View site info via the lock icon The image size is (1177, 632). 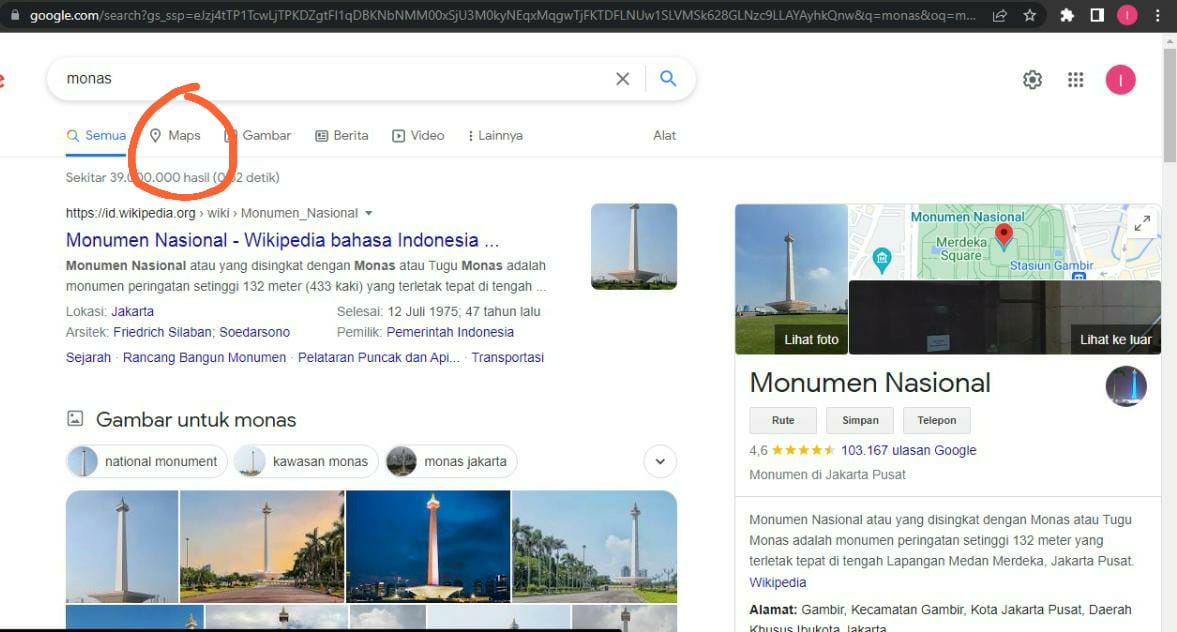point(14,15)
